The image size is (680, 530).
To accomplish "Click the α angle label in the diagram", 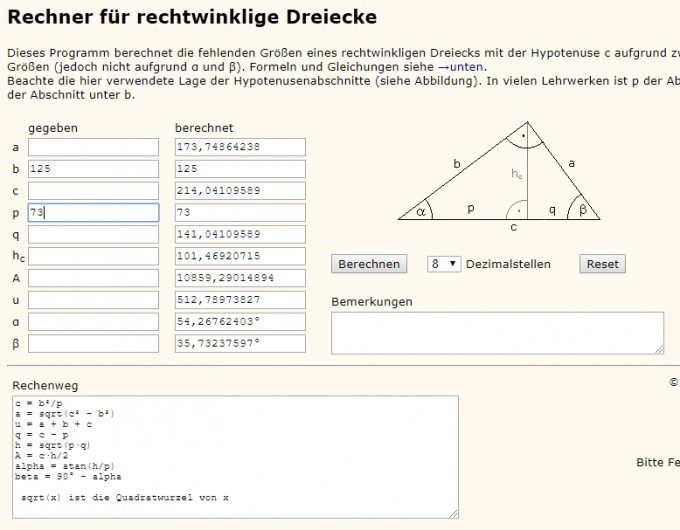I will 421,212.
